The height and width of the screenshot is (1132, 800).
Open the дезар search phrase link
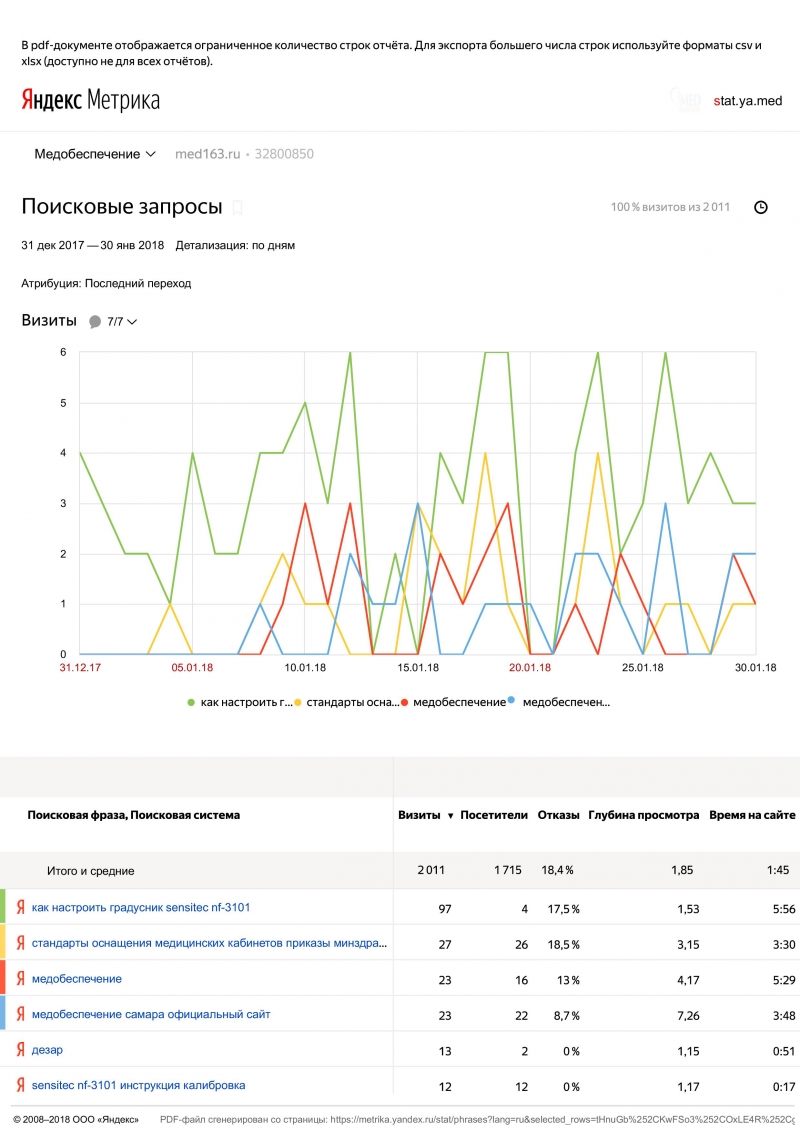tap(47, 1050)
